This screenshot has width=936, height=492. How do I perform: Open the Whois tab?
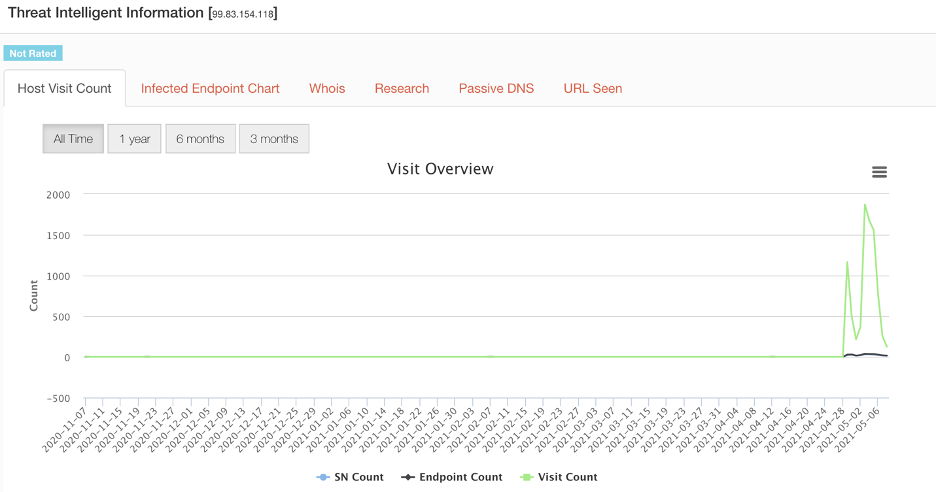click(x=327, y=88)
